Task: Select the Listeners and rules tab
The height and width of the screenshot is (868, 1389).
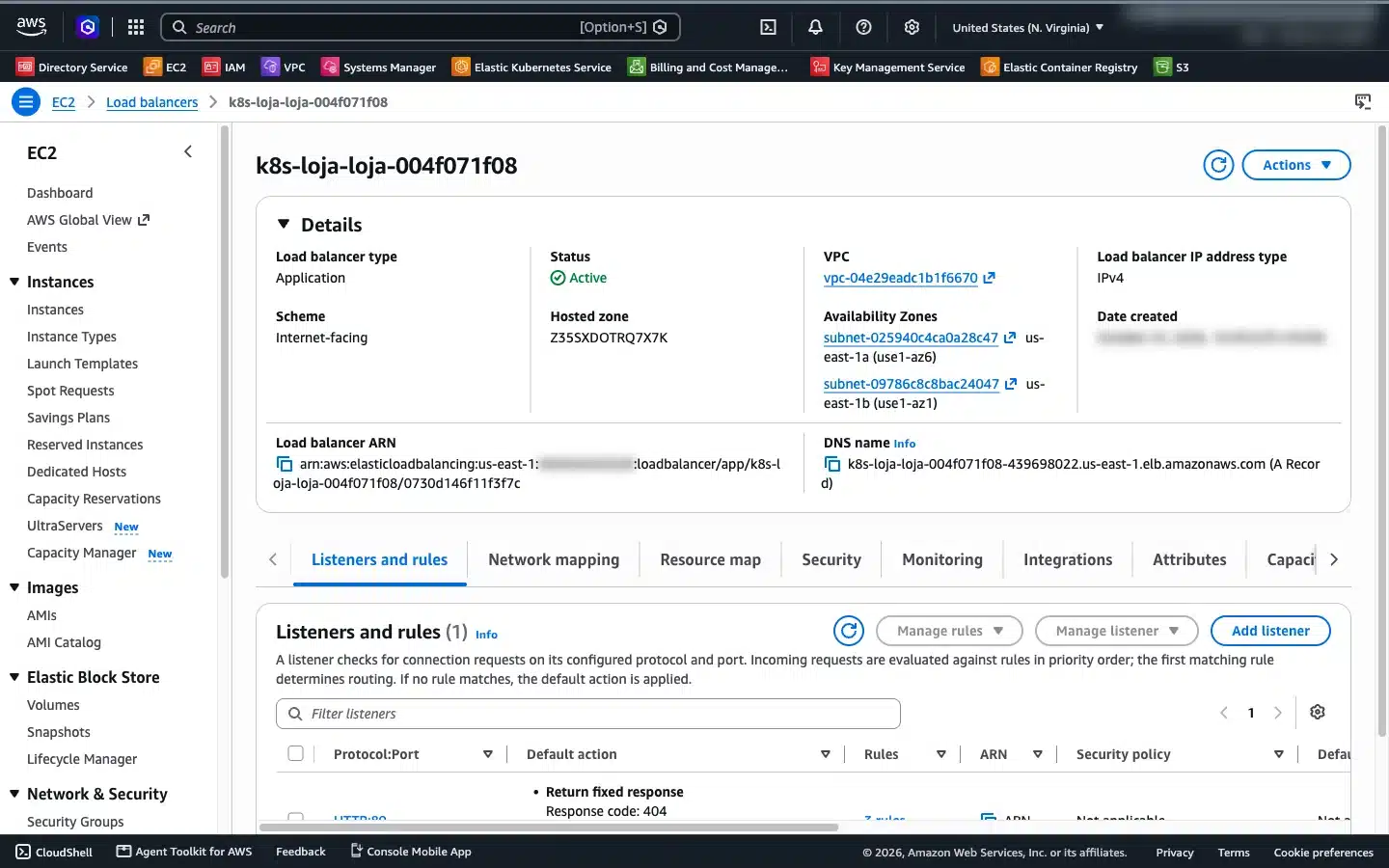Action: (x=379, y=559)
